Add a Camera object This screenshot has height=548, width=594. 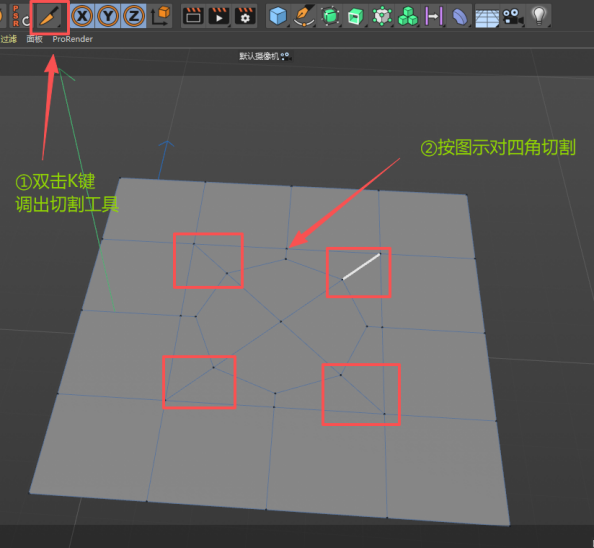coord(513,16)
